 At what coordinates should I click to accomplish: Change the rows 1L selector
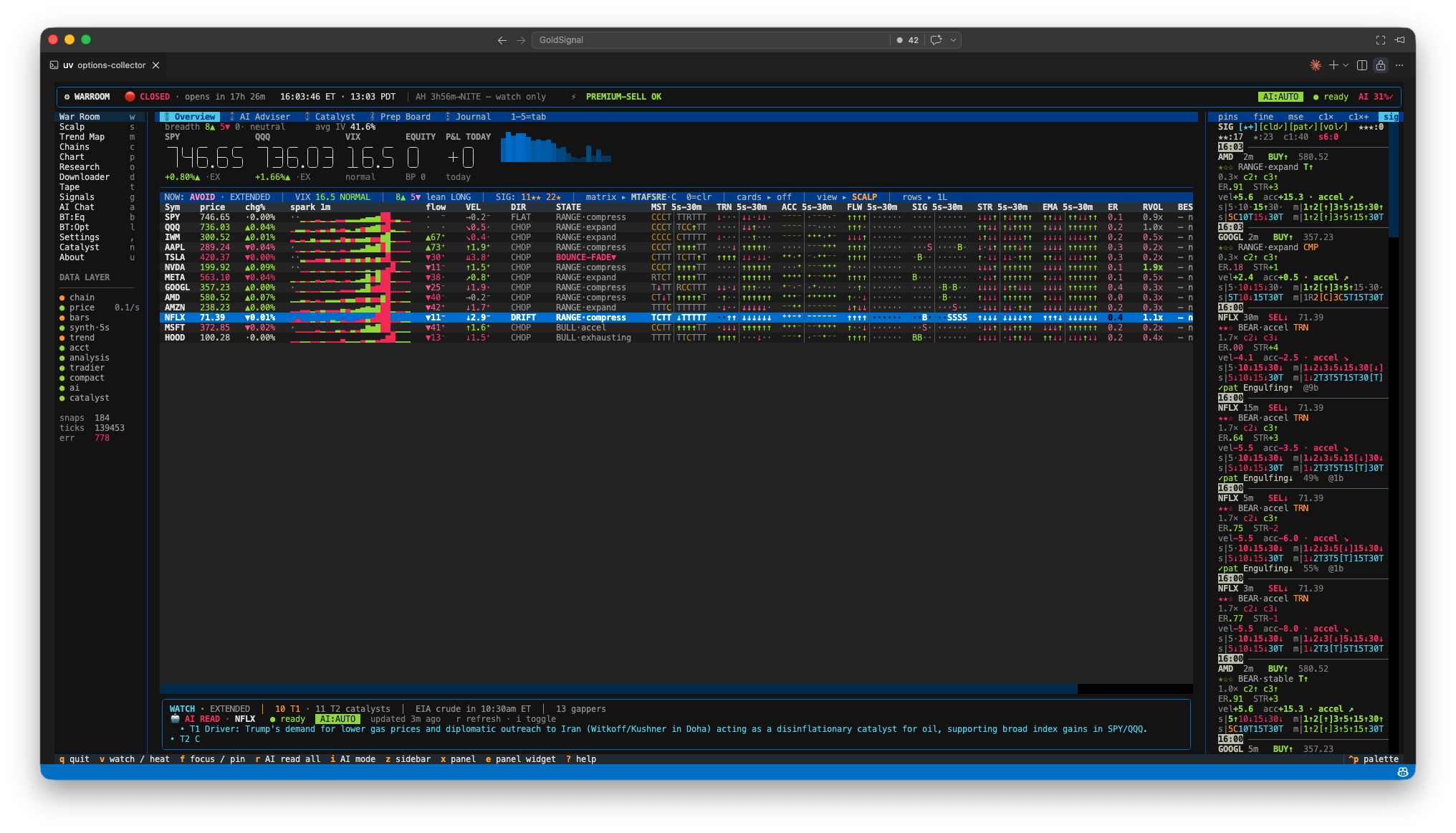924,197
